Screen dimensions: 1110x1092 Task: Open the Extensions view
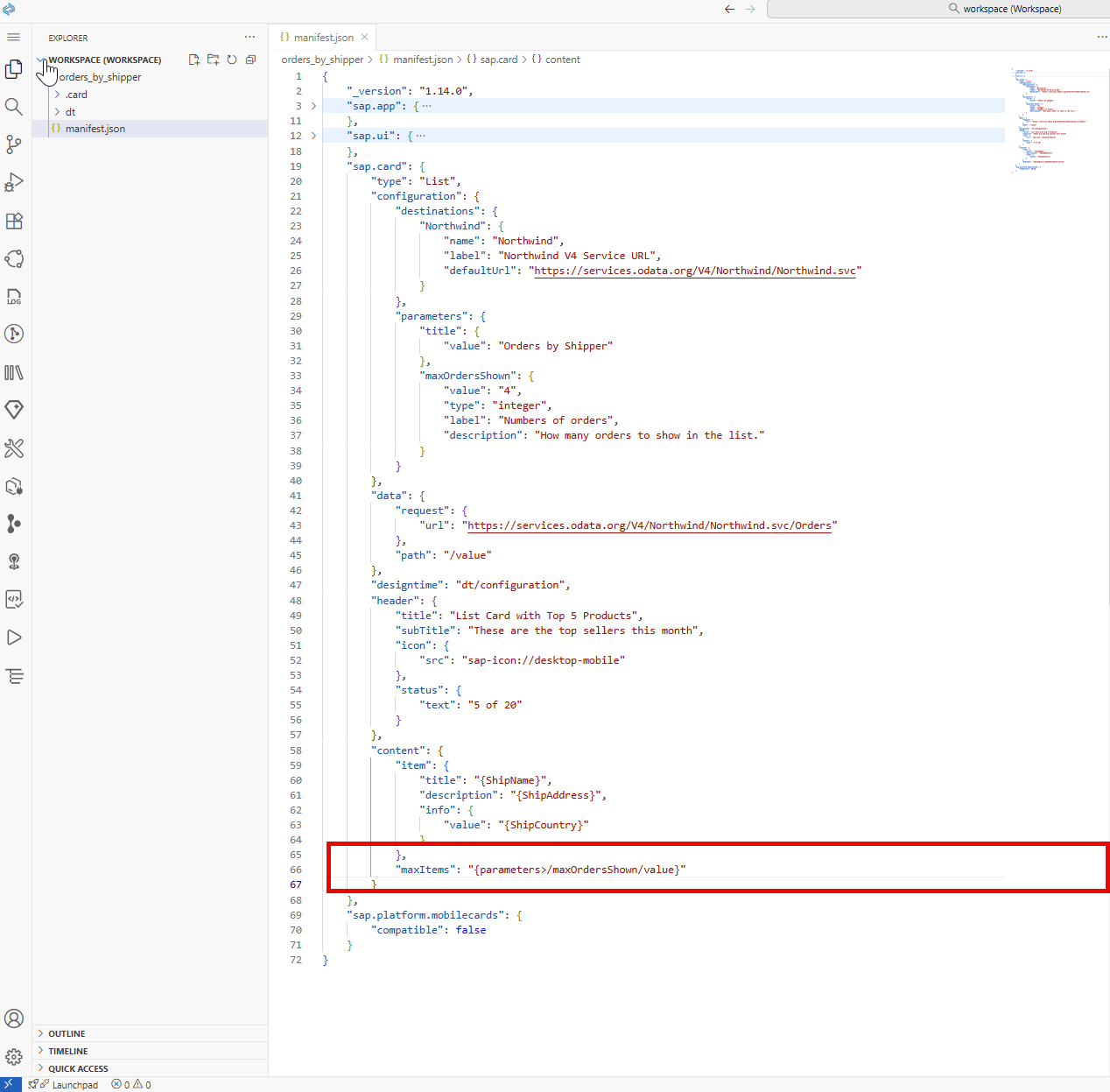[x=14, y=221]
